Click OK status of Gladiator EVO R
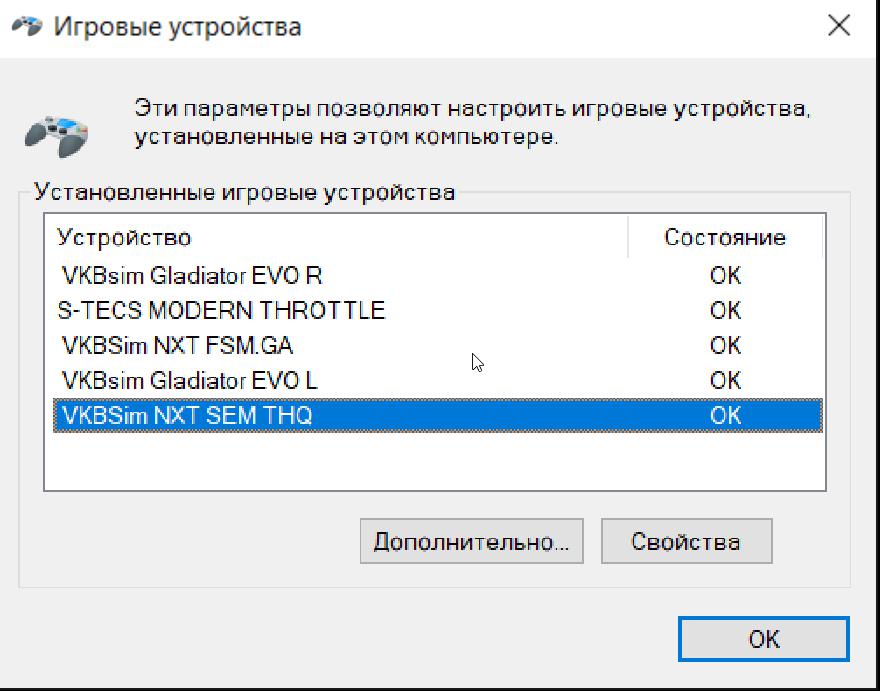This screenshot has width=880, height=691. point(725,275)
